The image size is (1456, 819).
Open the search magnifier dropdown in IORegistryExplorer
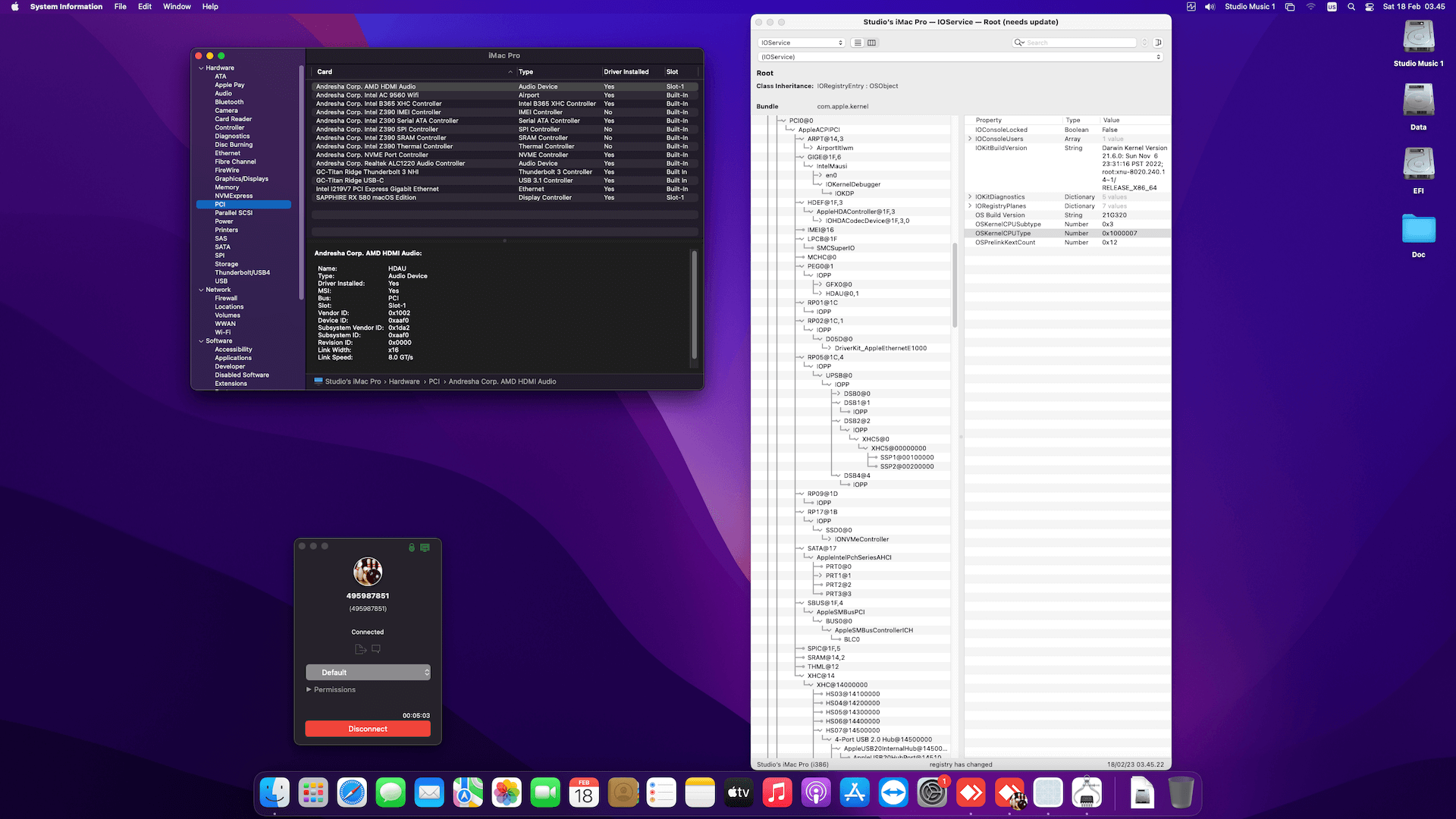tap(1020, 42)
